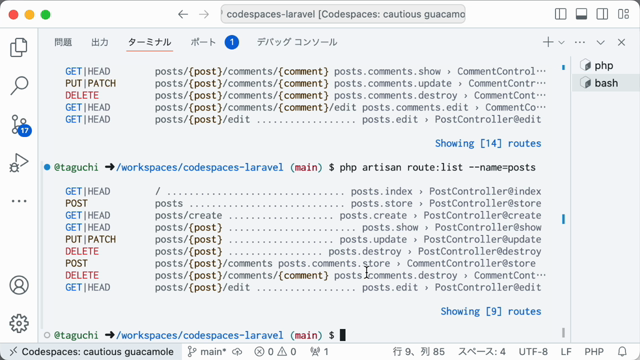Toggle the primary side bar layout icon

click(561, 14)
